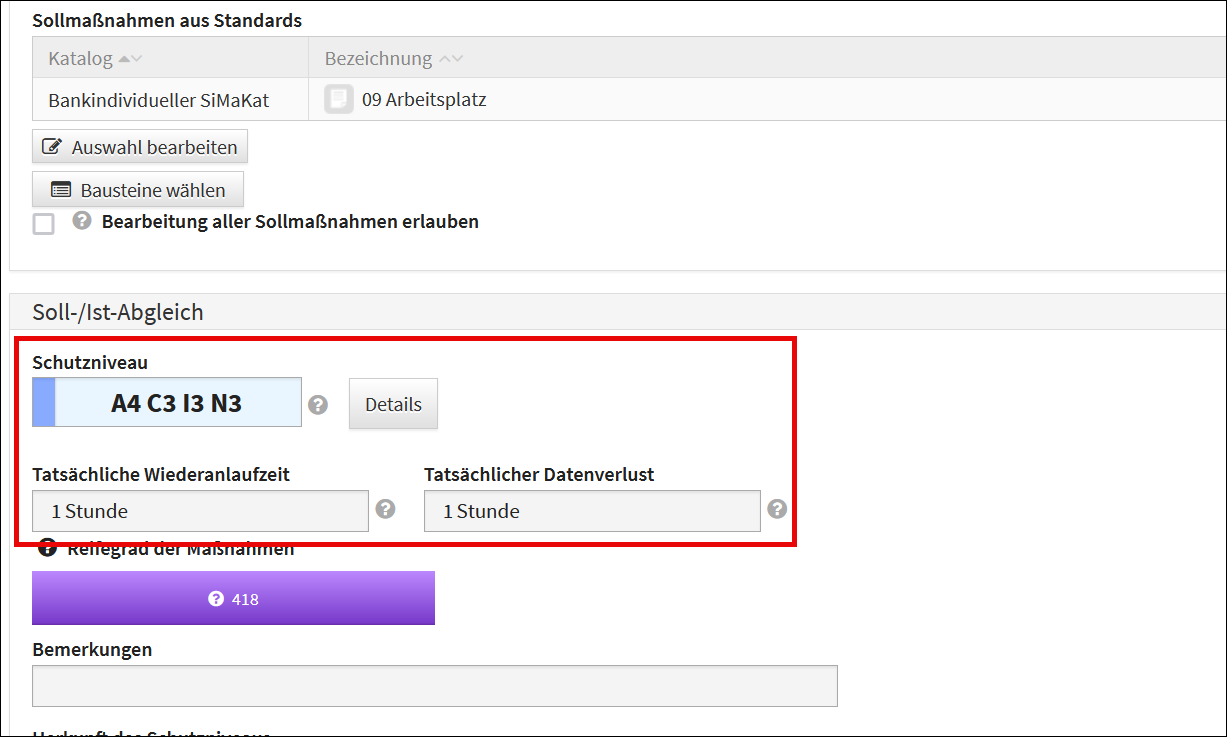Click the help icon beside Schutzniveau field
The height and width of the screenshot is (737, 1227).
318,405
